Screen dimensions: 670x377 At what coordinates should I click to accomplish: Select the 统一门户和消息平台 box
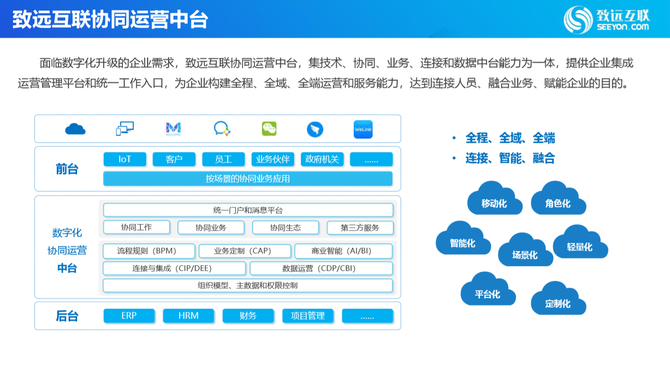coord(248,210)
